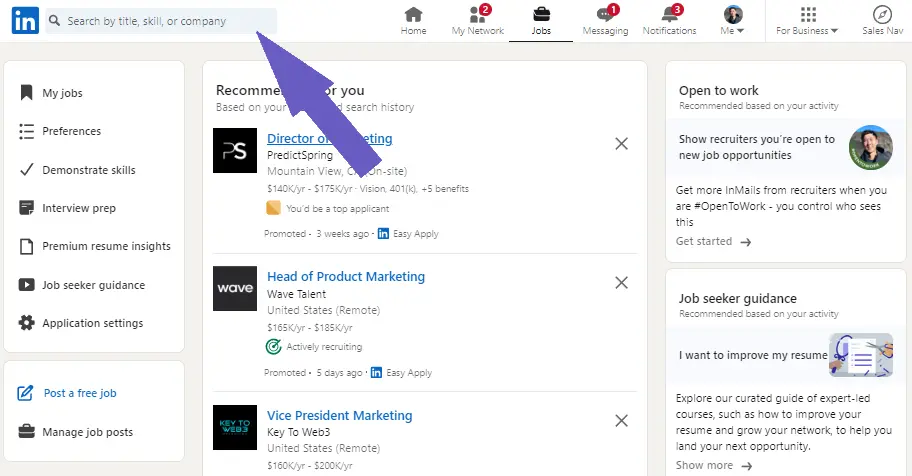Image resolution: width=912 pixels, height=476 pixels.
Task: Click Actively recruiting target icon
Action: pyautogui.click(x=273, y=347)
